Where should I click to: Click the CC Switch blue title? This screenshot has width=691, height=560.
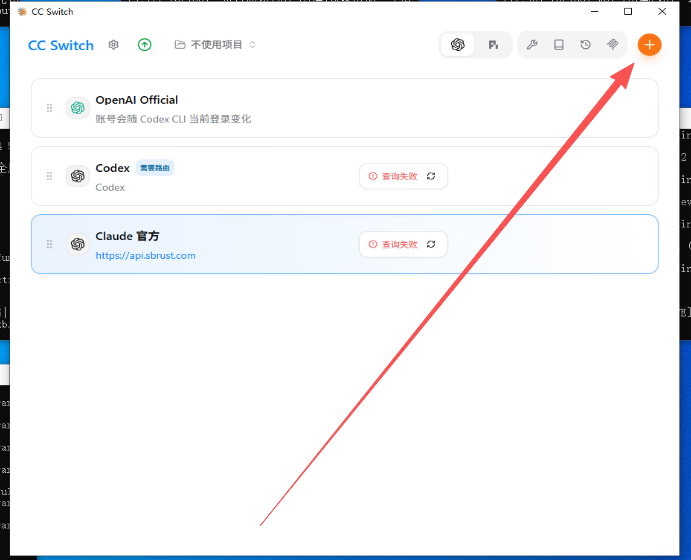pos(61,45)
